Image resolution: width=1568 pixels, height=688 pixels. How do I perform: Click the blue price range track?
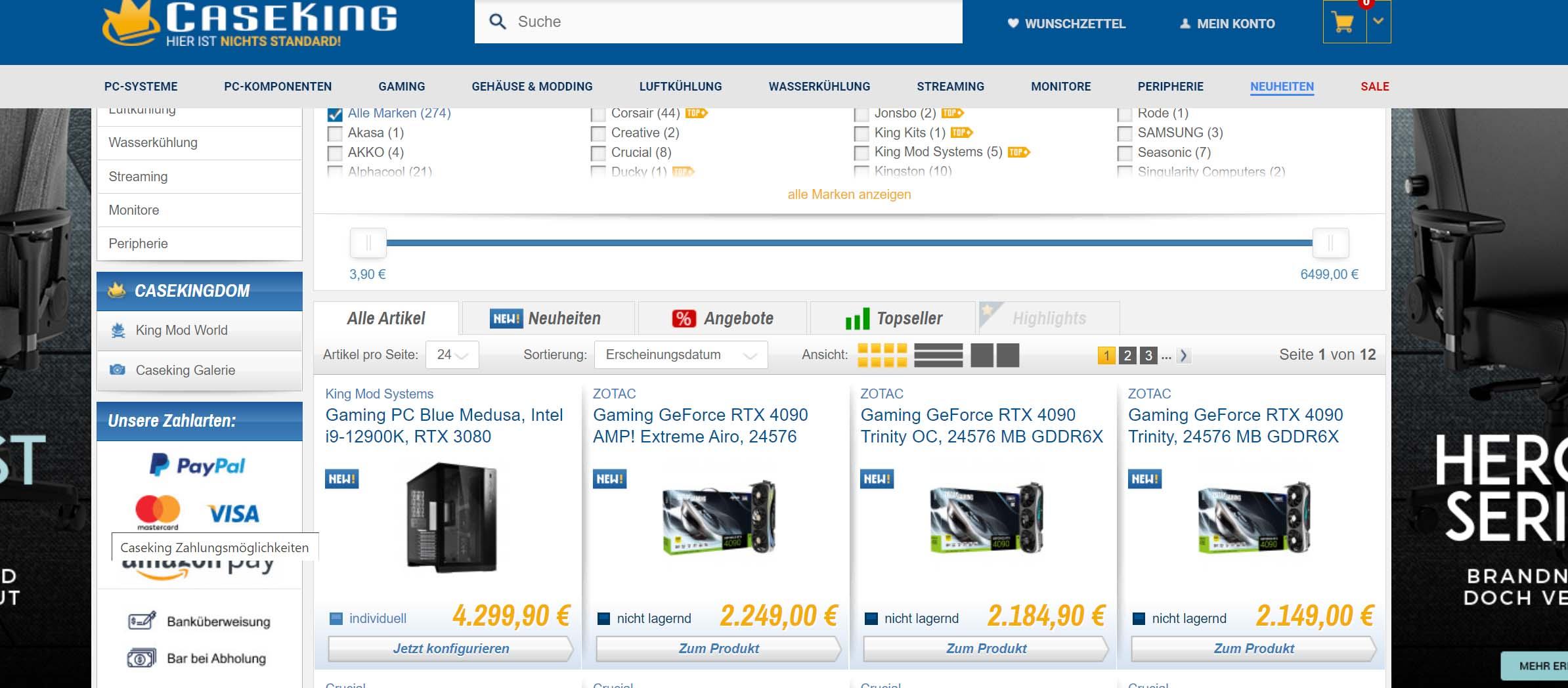[x=849, y=243]
